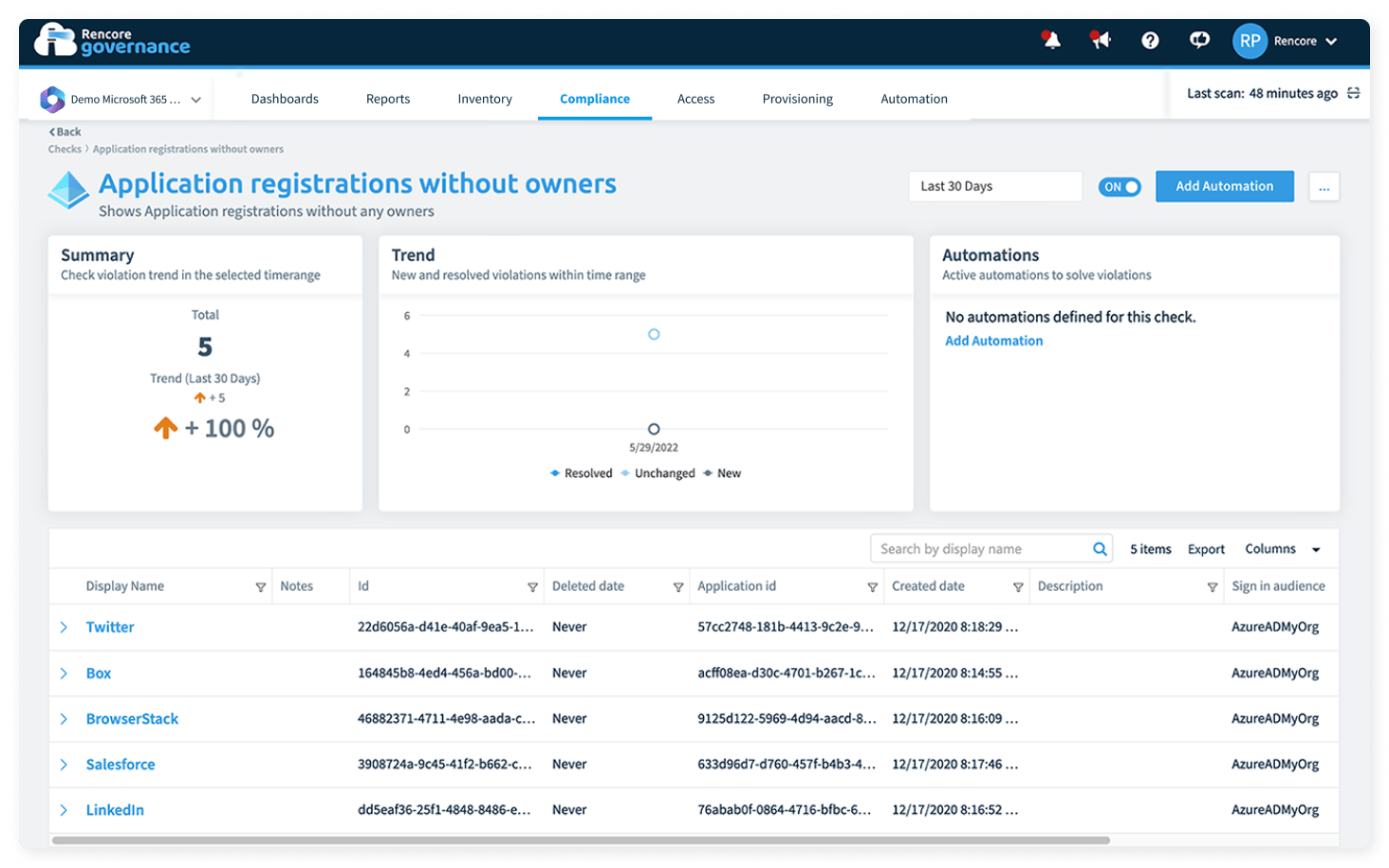Viewport: 1389px width, 868px height.
Task: Open the notifications bell
Action: pyautogui.click(x=1051, y=40)
